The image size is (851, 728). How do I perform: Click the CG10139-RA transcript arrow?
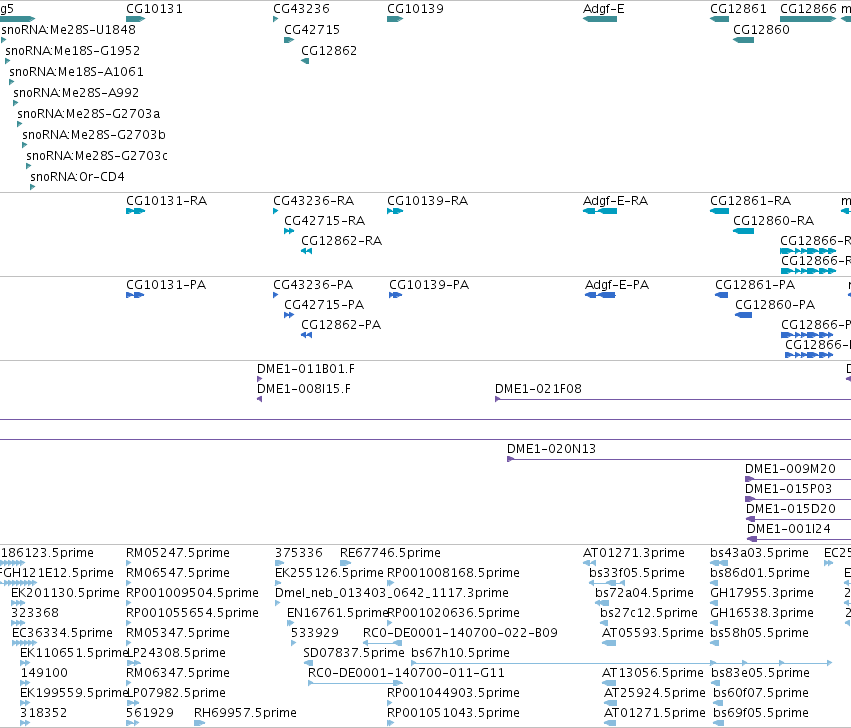click(395, 211)
